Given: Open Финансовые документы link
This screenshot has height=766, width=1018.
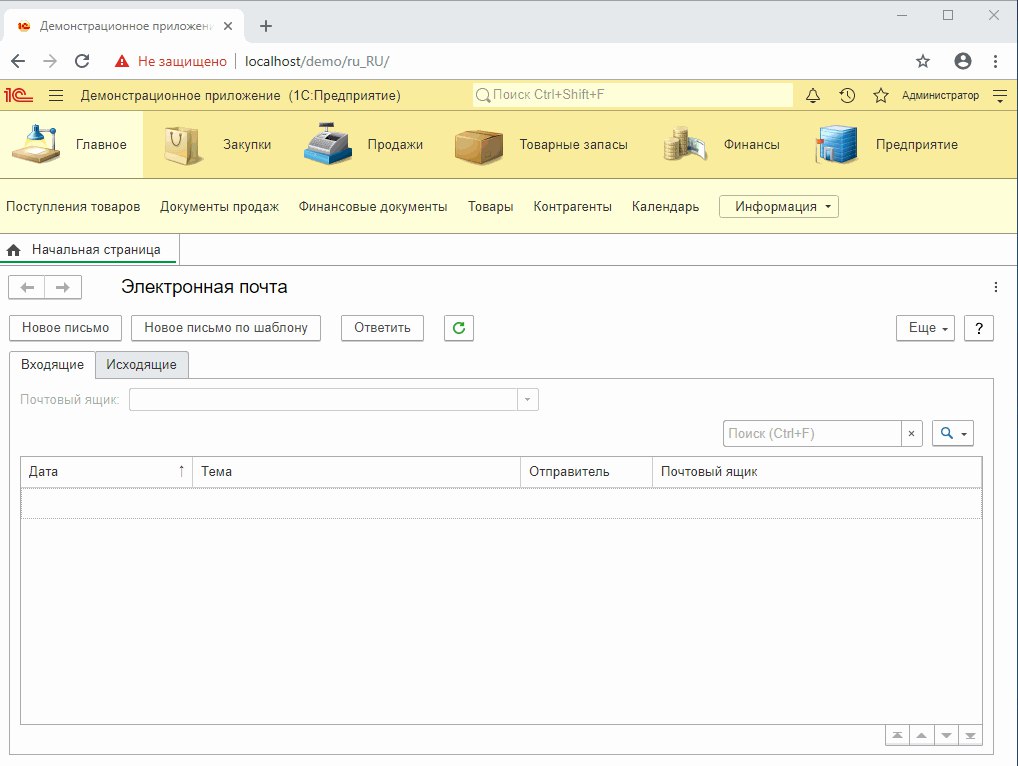Looking at the screenshot, I should pyautogui.click(x=373, y=206).
